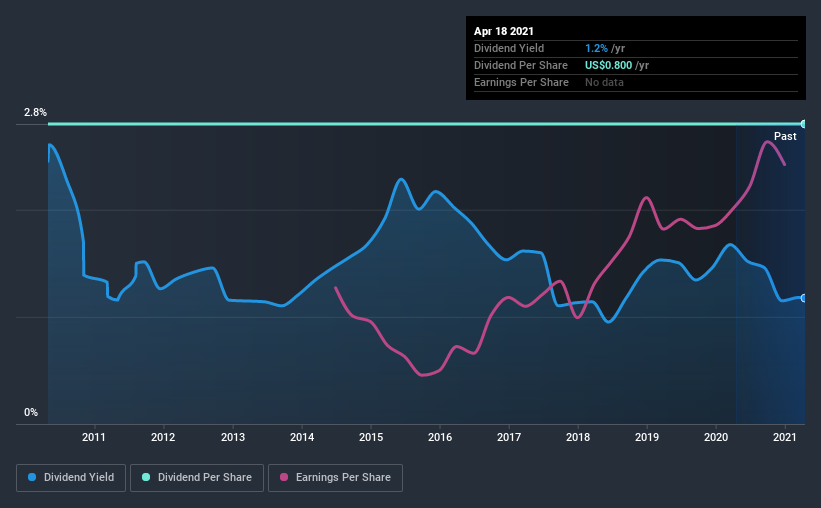Click the 0% y-axis label
Viewport: 821px width, 508px height.
[x=31, y=413]
